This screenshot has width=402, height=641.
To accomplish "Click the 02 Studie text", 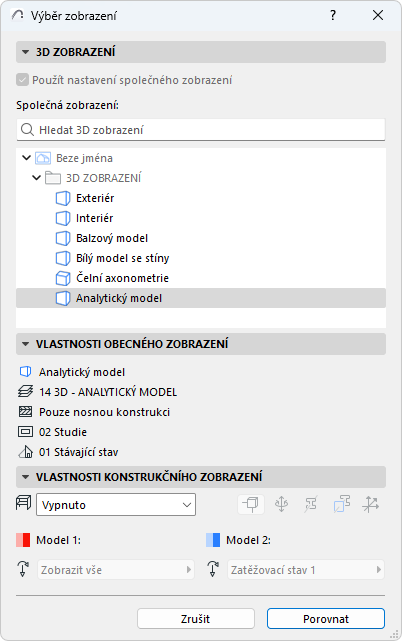I will click(x=63, y=432).
